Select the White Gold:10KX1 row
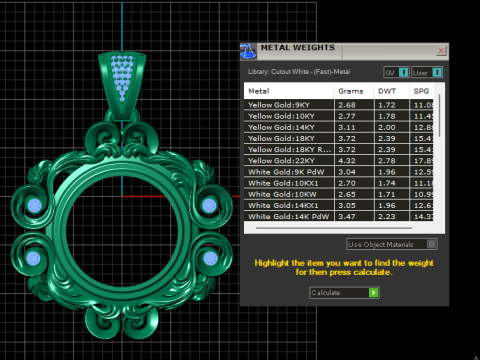Screen dimensions: 480x360 coord(339,183)
